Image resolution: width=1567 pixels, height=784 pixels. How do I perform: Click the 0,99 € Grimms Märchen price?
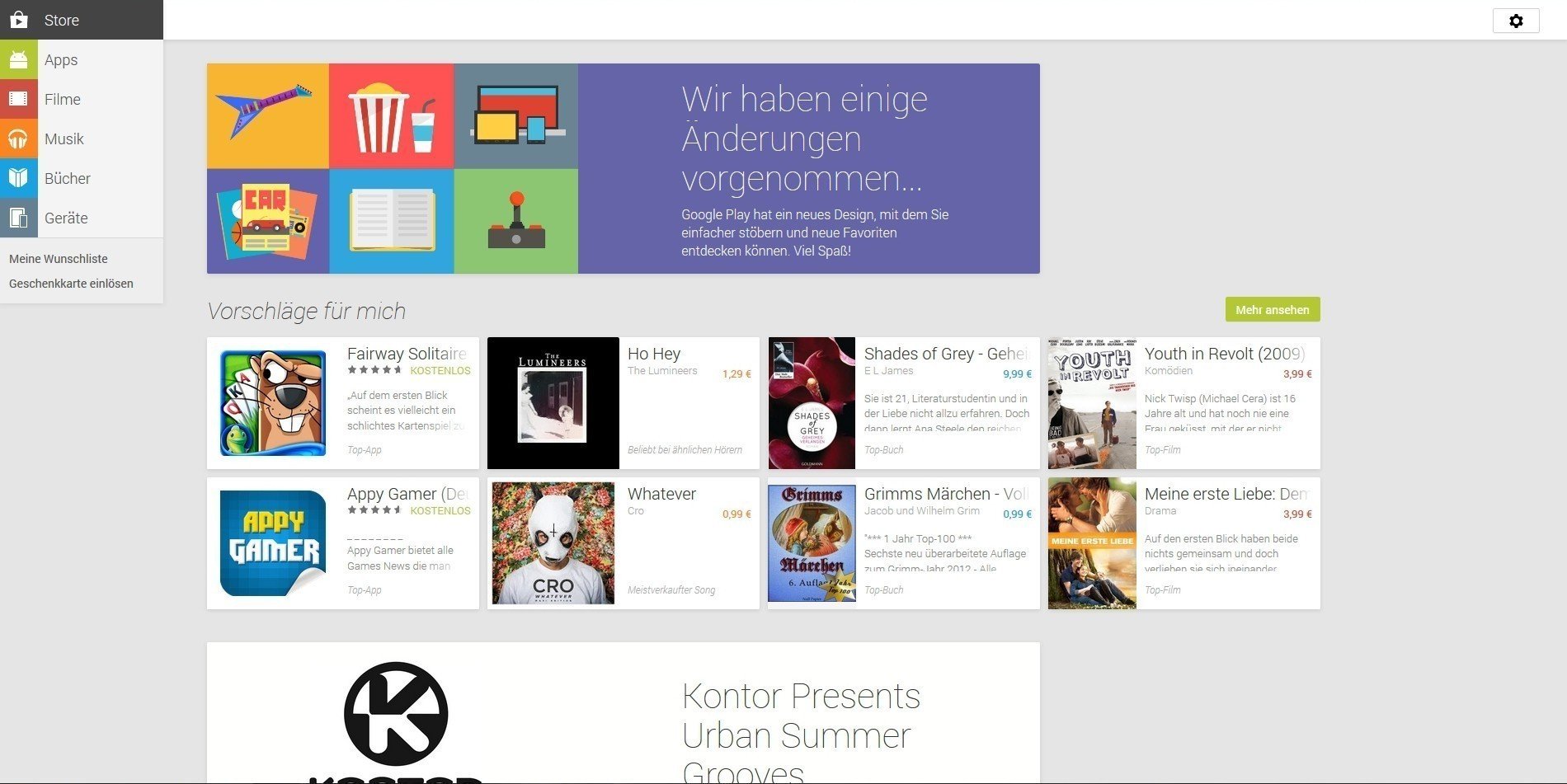point(1017,514)
